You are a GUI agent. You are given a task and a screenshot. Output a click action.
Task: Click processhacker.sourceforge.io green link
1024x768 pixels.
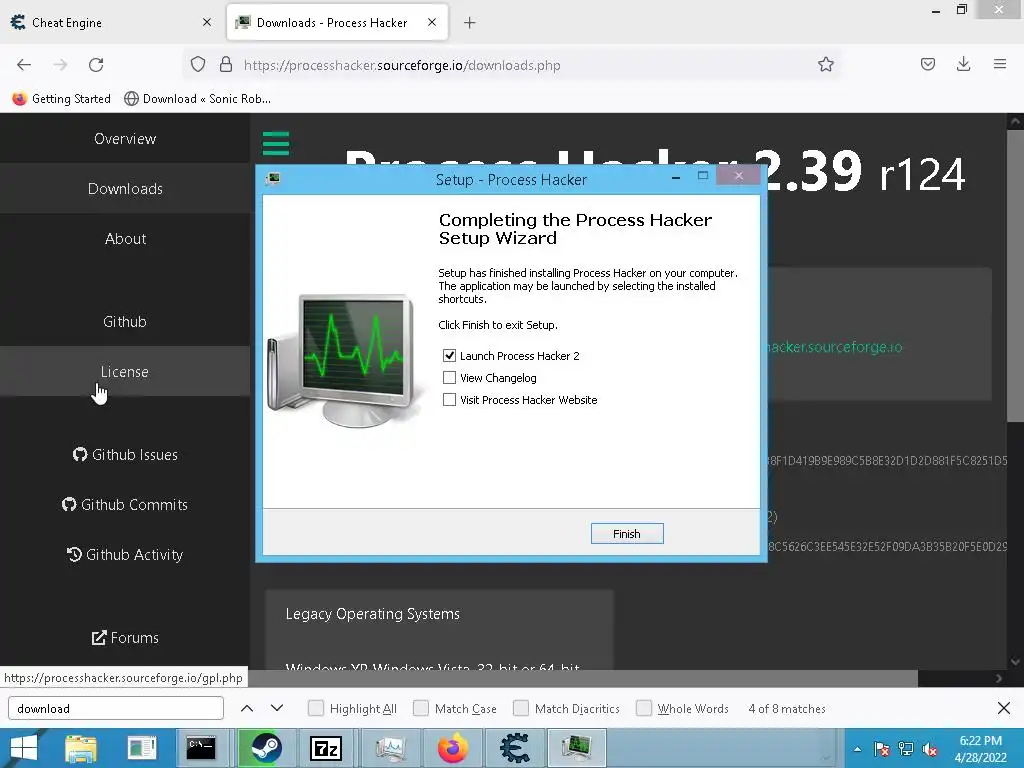835,347
